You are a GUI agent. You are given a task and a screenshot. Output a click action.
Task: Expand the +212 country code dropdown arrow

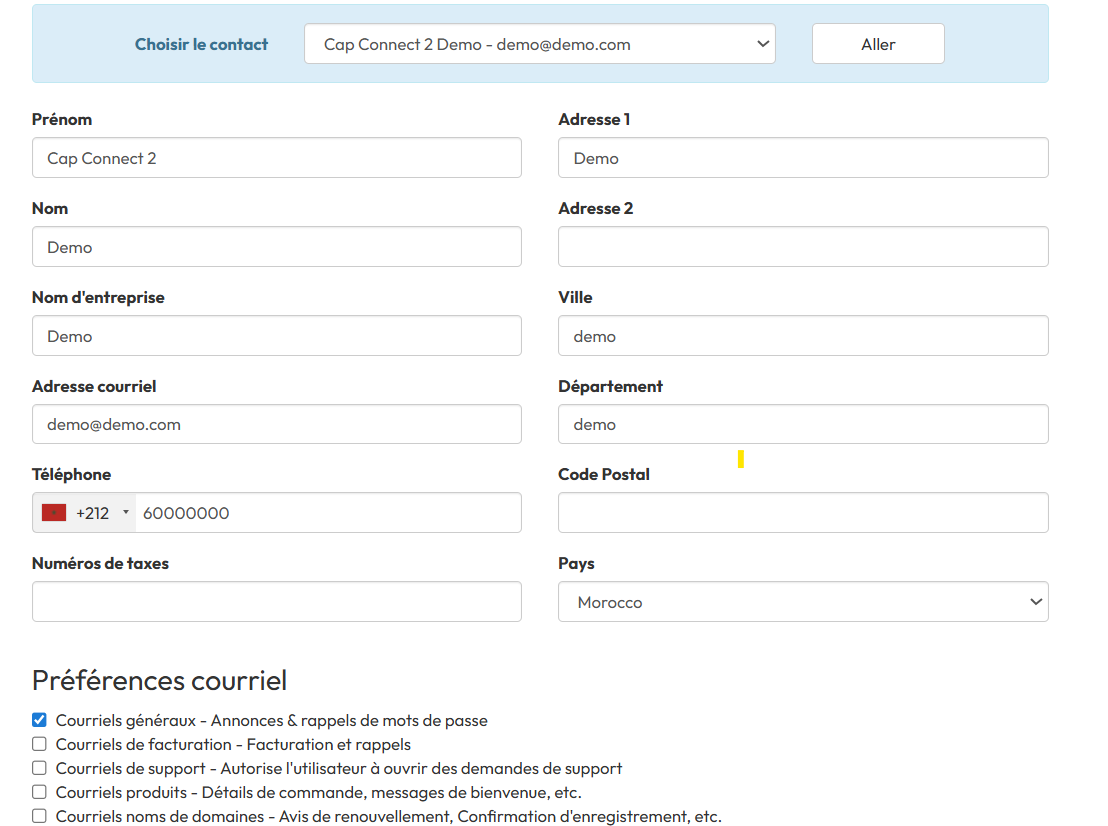(x=126, y=512)
